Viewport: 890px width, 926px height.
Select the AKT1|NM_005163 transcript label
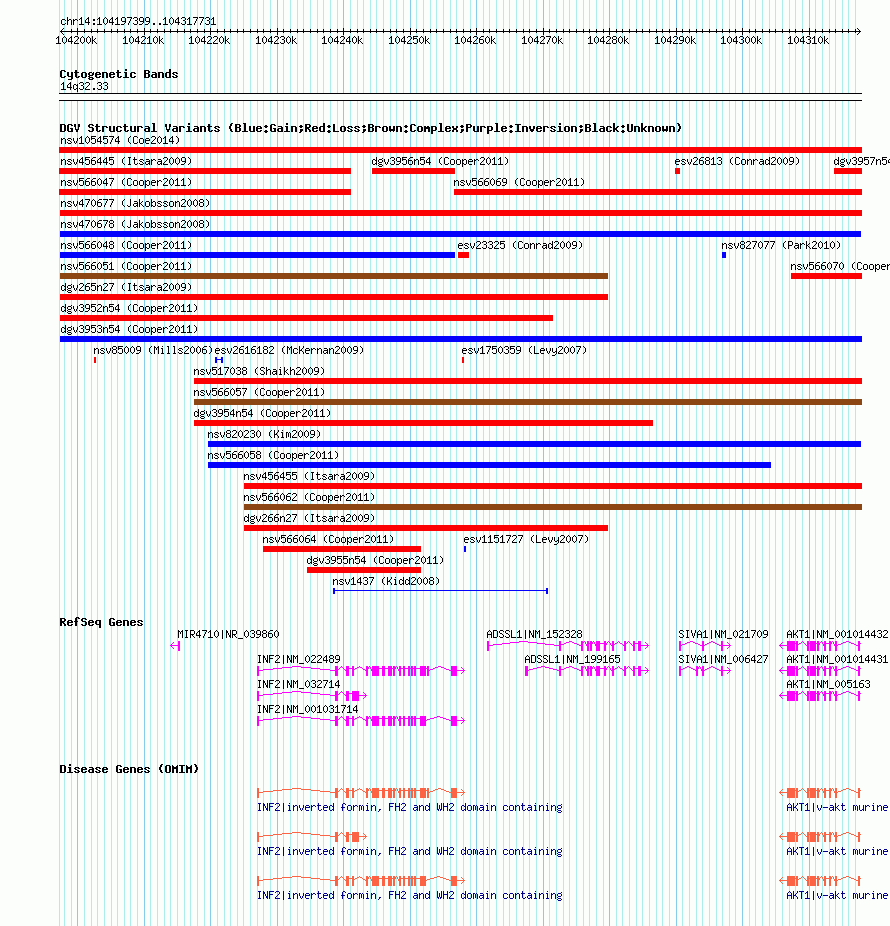pyautogui.click(x=828, y=684)
